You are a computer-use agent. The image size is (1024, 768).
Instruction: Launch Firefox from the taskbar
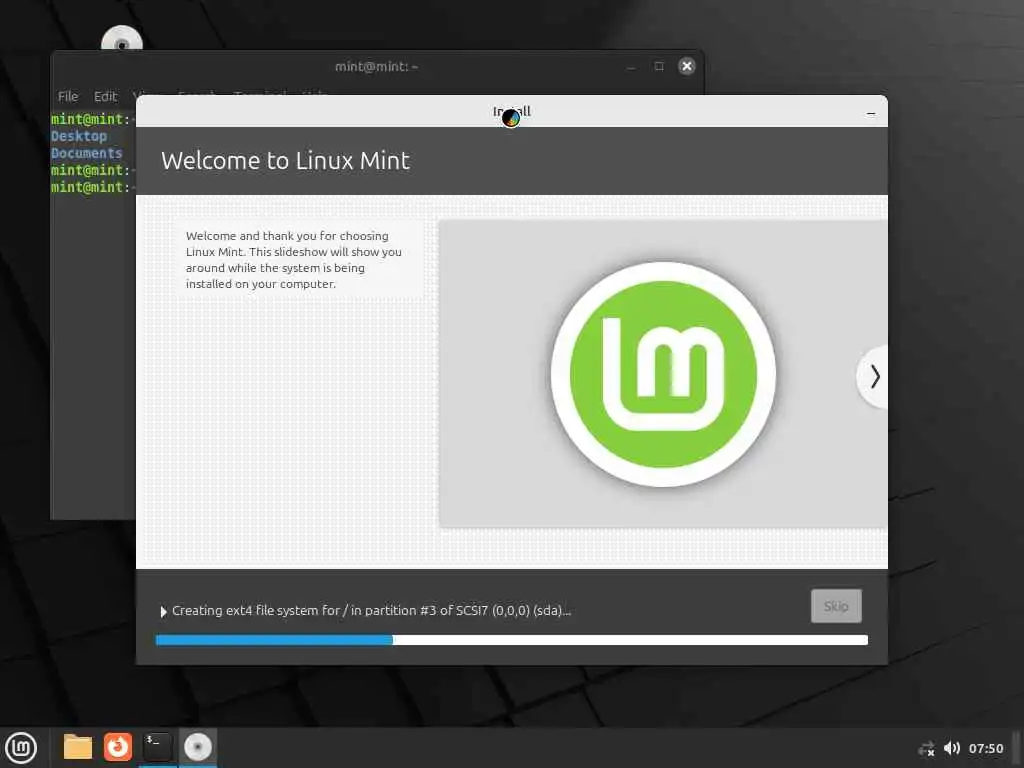coord(118,747)
